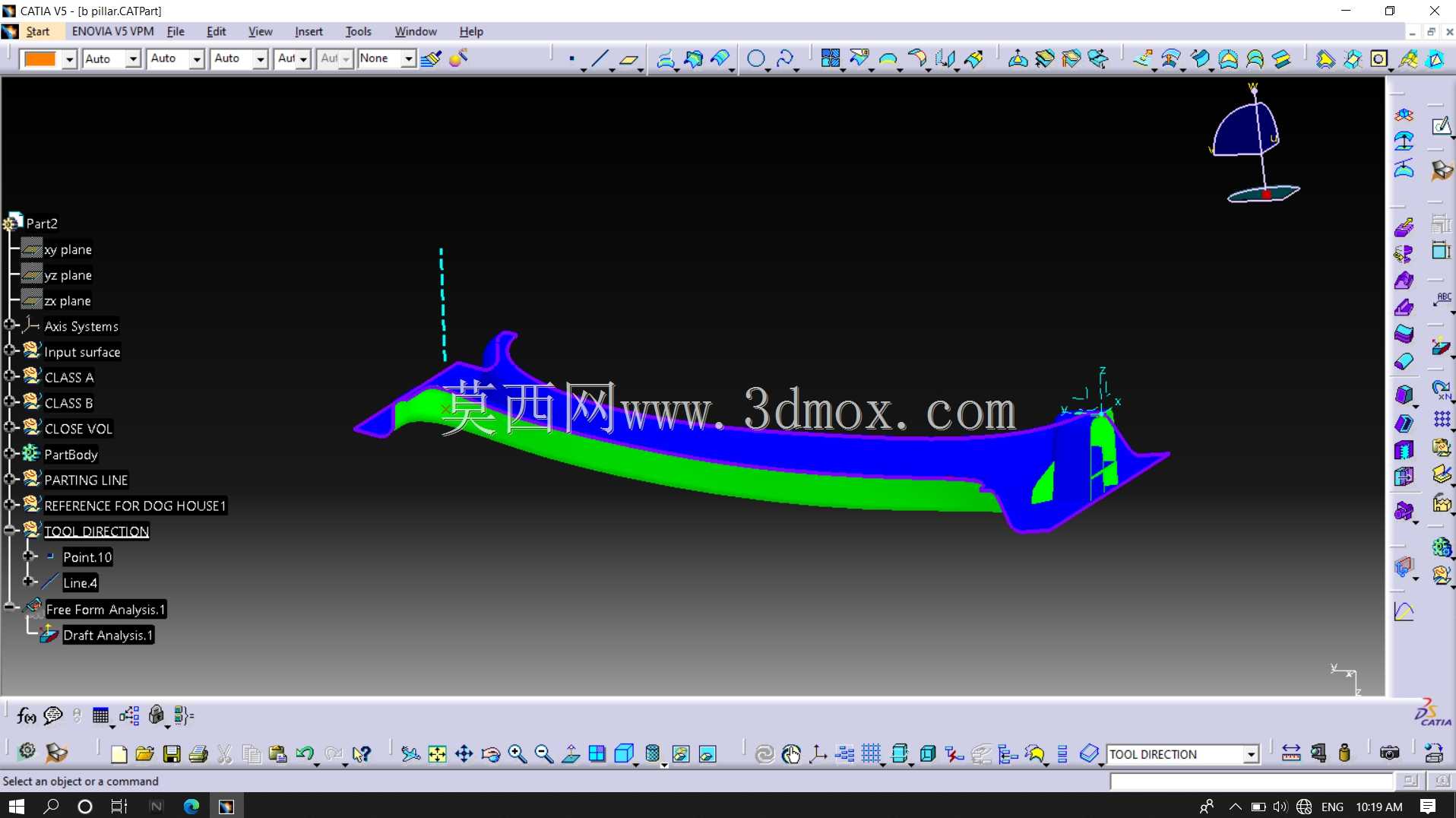Select the Pan tool icon
This screenshot has height=818, width=1456.
coord(464,753)
